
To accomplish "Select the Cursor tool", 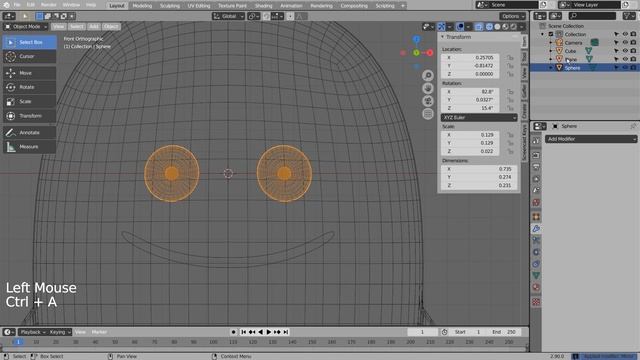I will (x=29, y=56).
